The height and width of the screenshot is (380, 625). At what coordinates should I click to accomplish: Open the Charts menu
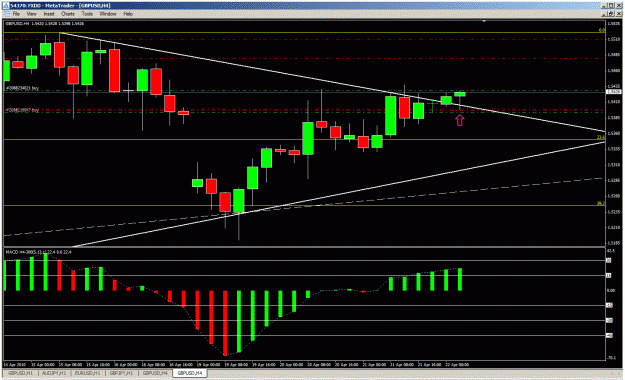(68, 14)
